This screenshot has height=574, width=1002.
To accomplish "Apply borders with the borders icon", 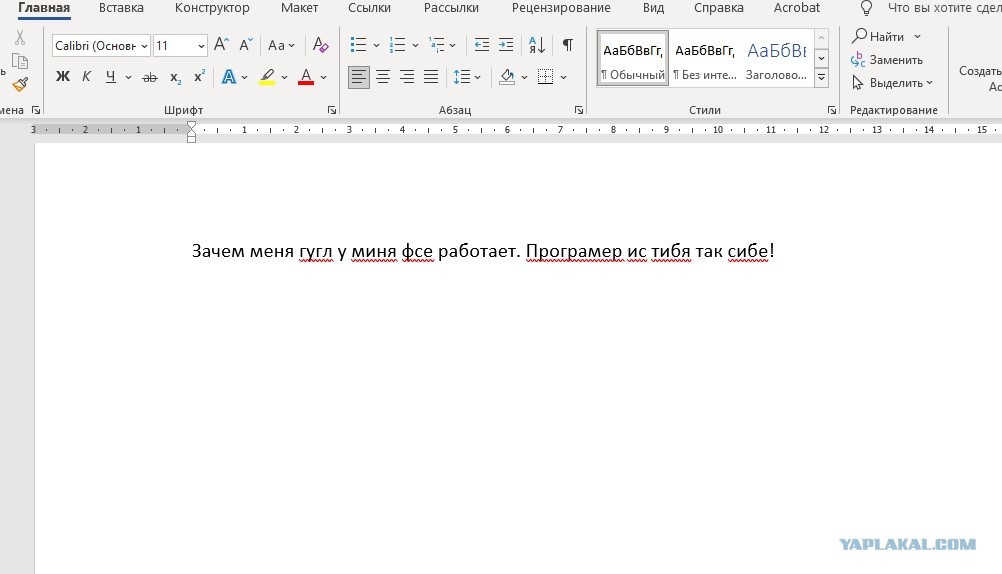I will [546, 77].
